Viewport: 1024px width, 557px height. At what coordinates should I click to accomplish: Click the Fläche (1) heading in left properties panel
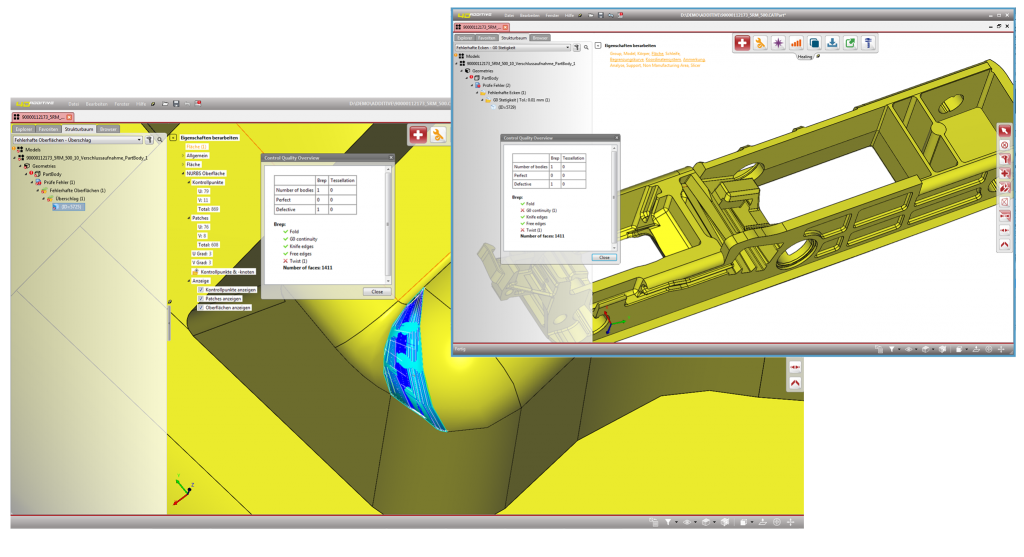[x=196, y=147]
